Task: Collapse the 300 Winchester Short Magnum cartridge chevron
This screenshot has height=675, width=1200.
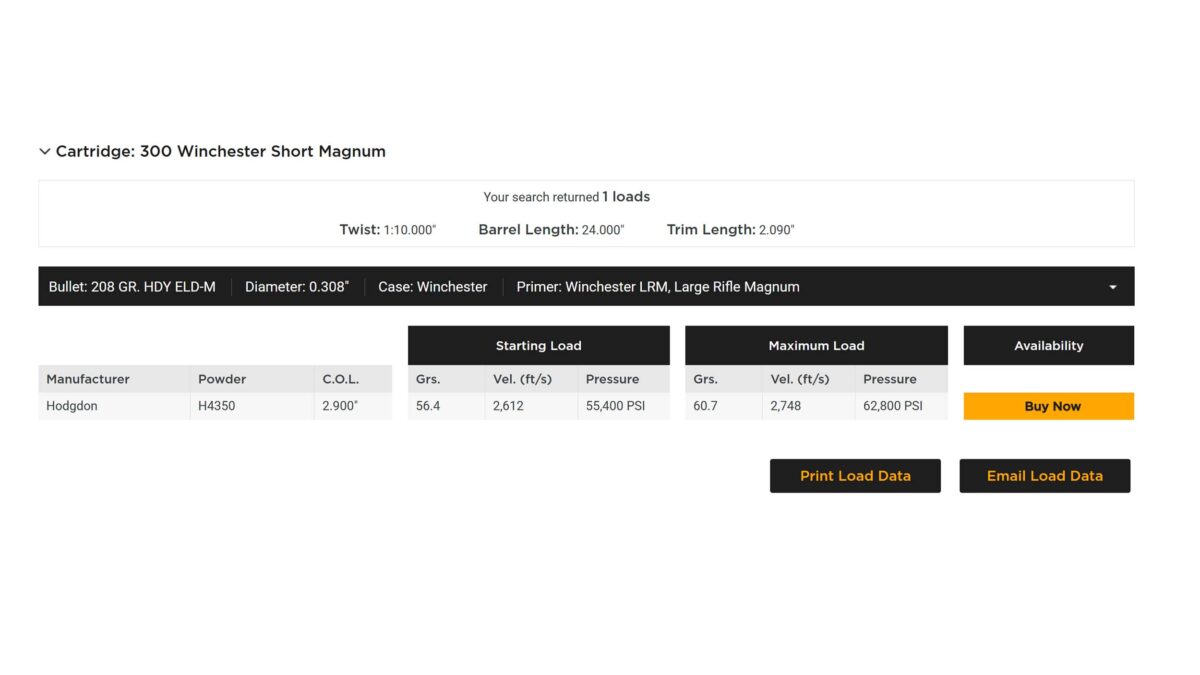Action: (44, 152)
